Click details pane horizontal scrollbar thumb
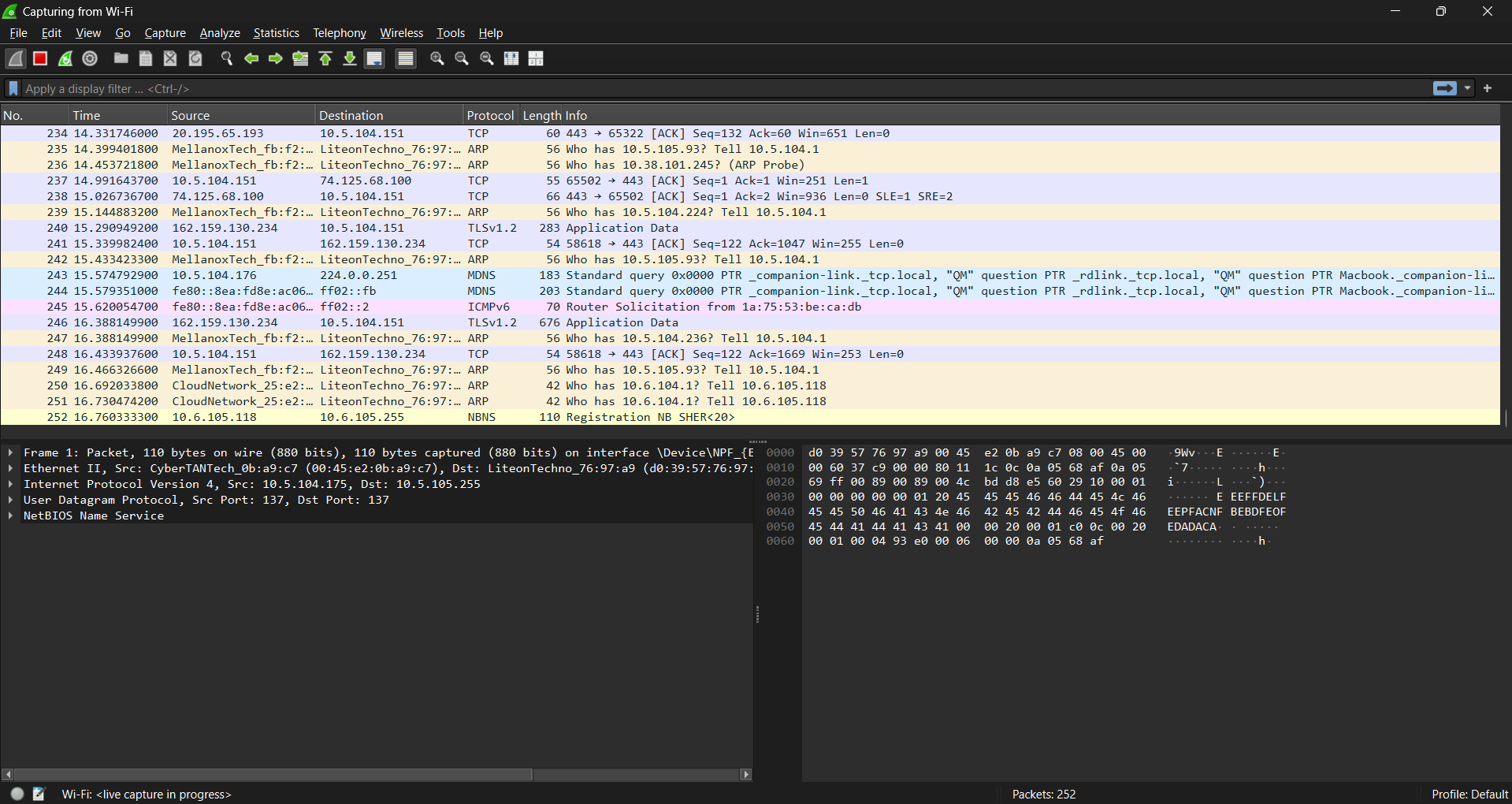This screenshot has width=1512, height=804. click(273, 775)
